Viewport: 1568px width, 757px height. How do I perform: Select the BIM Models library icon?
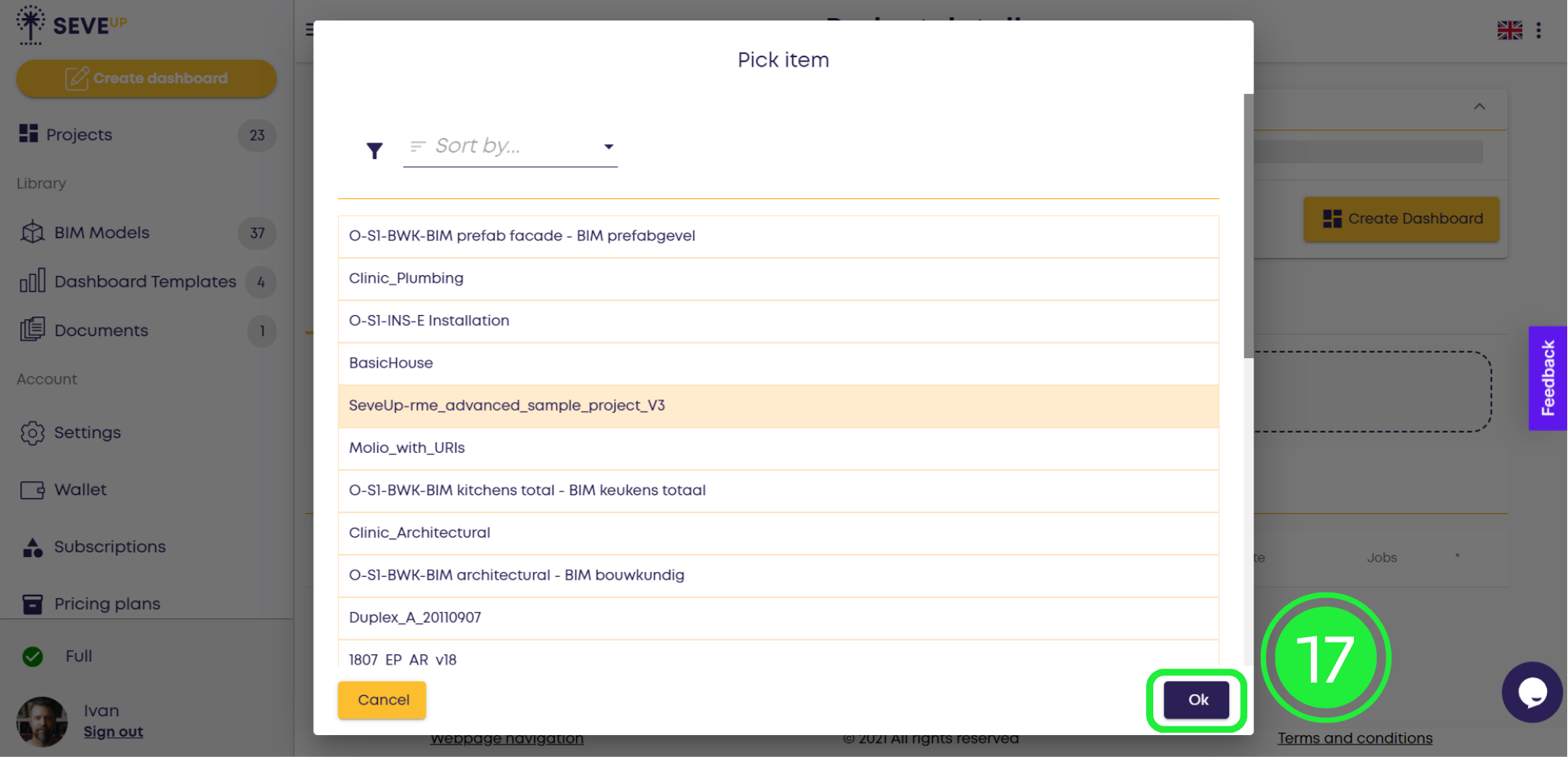pyautogui.click(x=31, y=232)
